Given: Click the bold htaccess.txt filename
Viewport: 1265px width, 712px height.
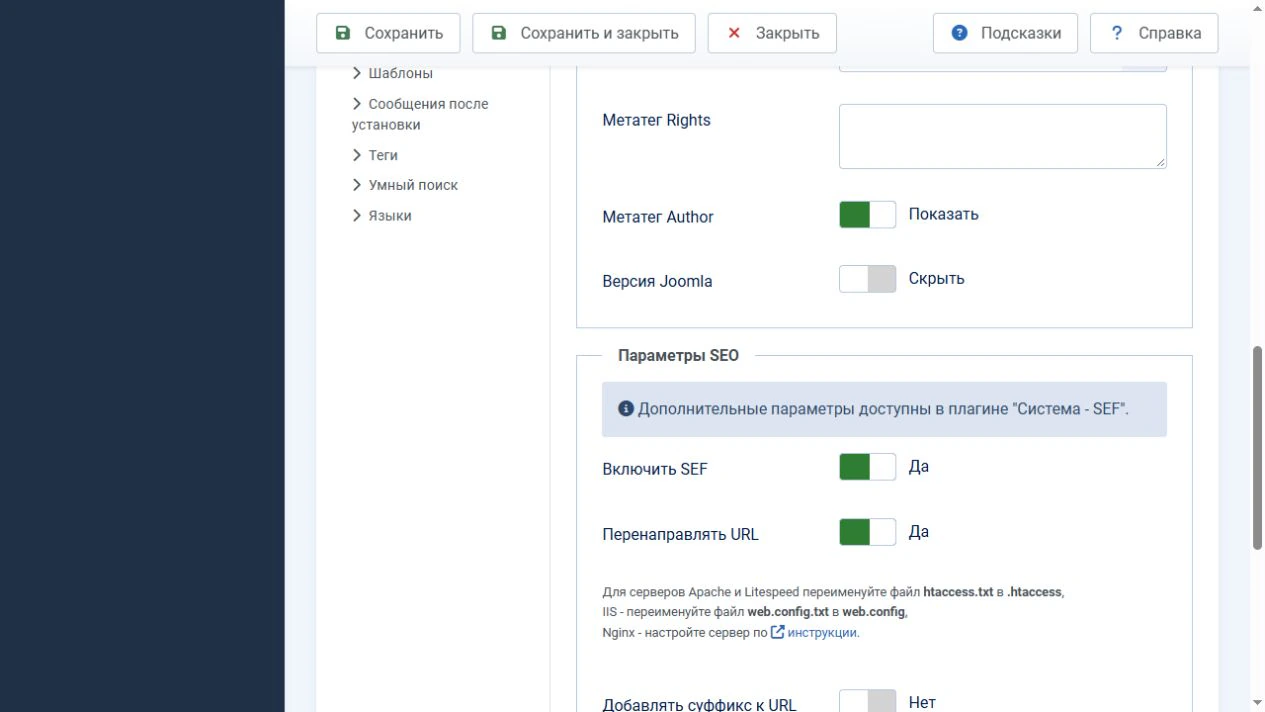Looking at the screenshot, I should tap(958, 592).
